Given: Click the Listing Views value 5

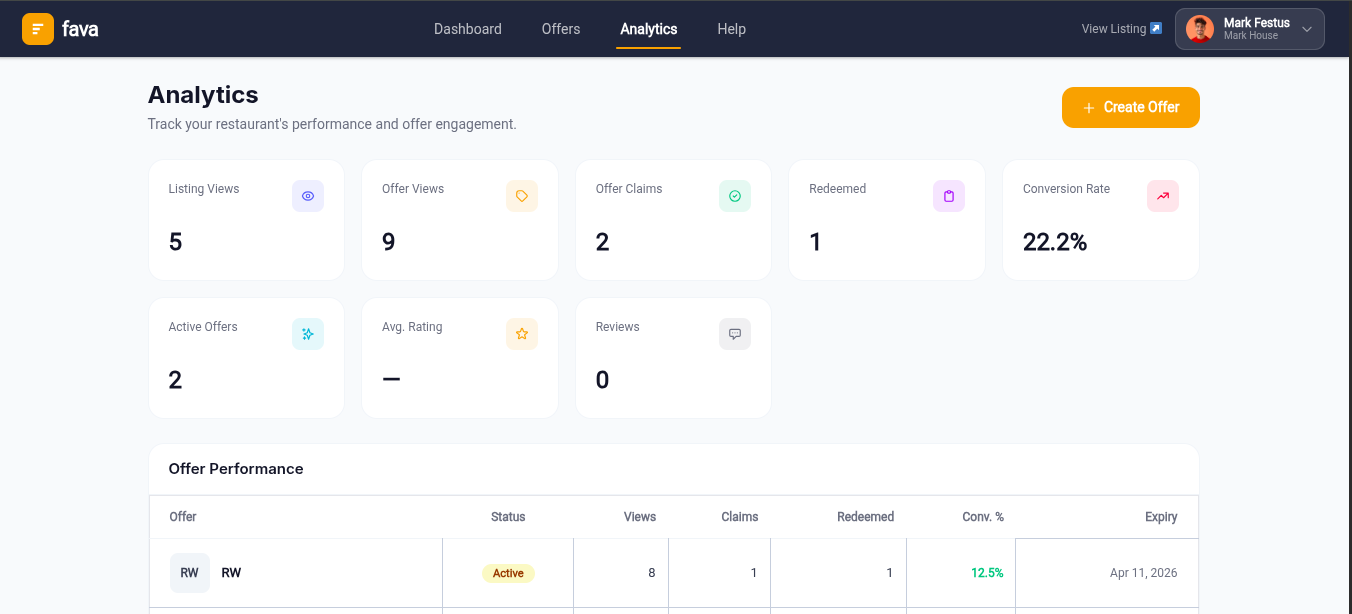Looking at the screenshot, I should tap(176, 242).
